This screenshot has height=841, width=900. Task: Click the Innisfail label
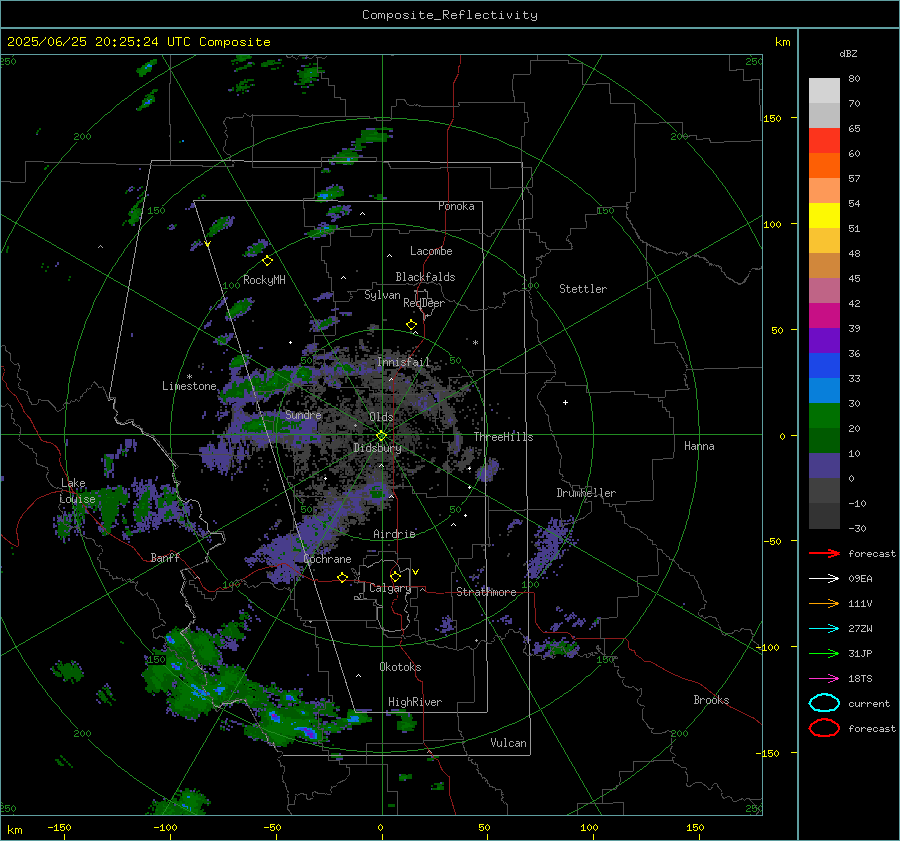403,362
